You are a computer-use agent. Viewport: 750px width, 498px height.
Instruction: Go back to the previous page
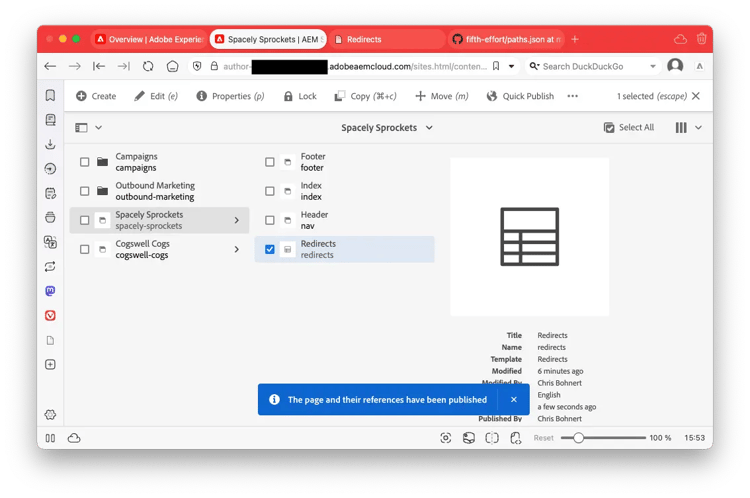tap(50, 66)
